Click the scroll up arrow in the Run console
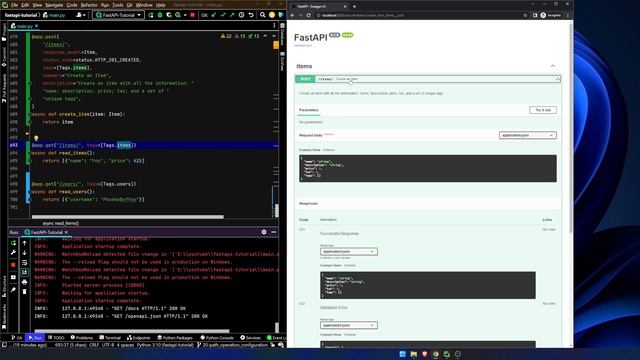Viewport: 640px width, 360px height. coord(24,243)
